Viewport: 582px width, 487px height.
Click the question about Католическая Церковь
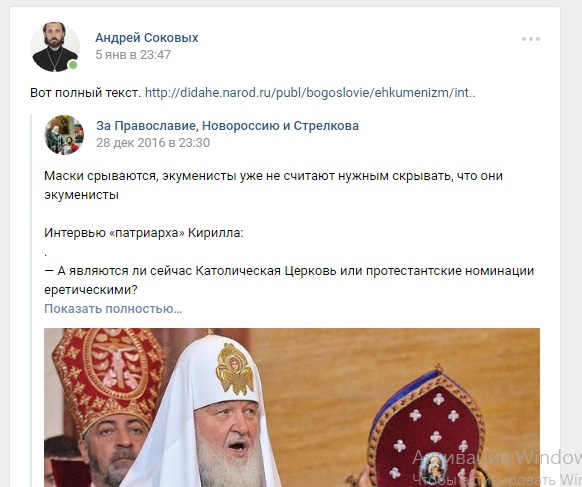[289, 280]
